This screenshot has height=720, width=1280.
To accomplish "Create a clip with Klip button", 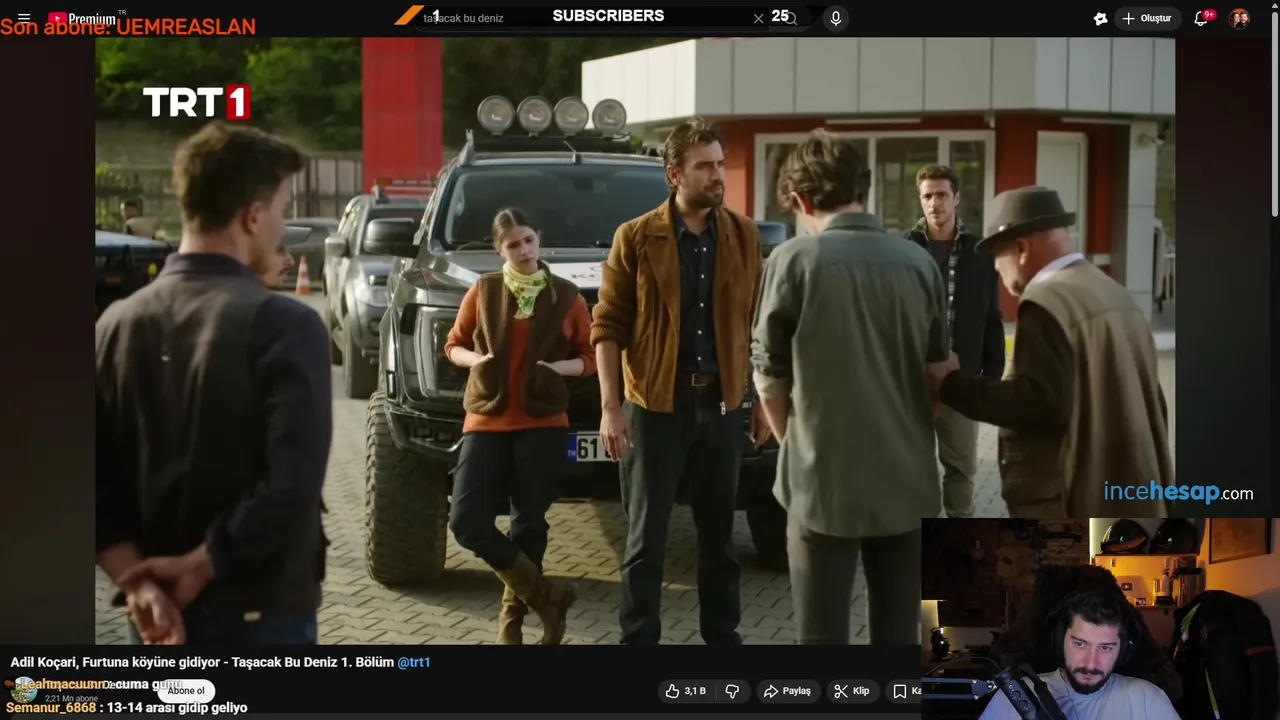I will pyautogui.click(x=852, y=691).
